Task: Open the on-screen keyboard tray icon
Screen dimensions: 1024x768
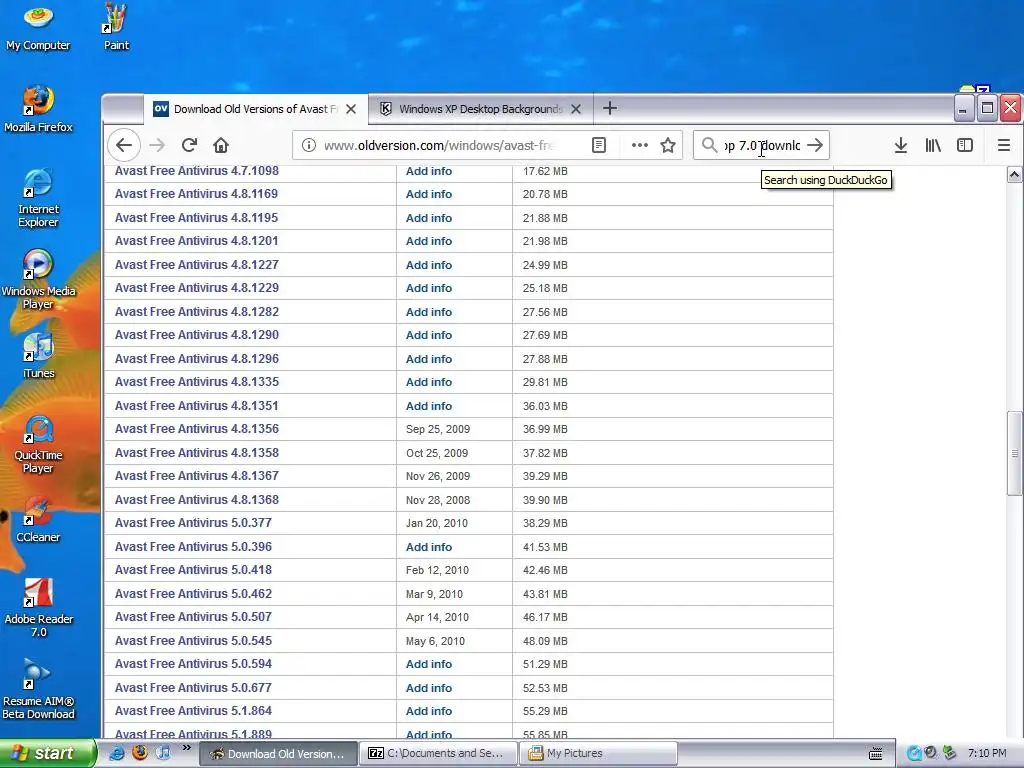Action: pyautogui.click(x=876, y=754)
